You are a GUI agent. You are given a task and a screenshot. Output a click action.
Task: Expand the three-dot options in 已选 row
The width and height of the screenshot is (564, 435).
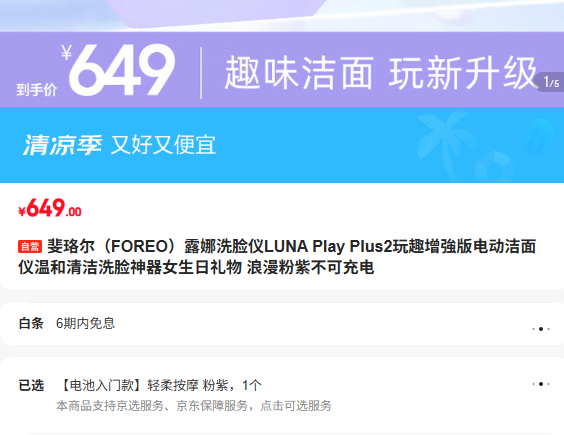click(541, 384)
